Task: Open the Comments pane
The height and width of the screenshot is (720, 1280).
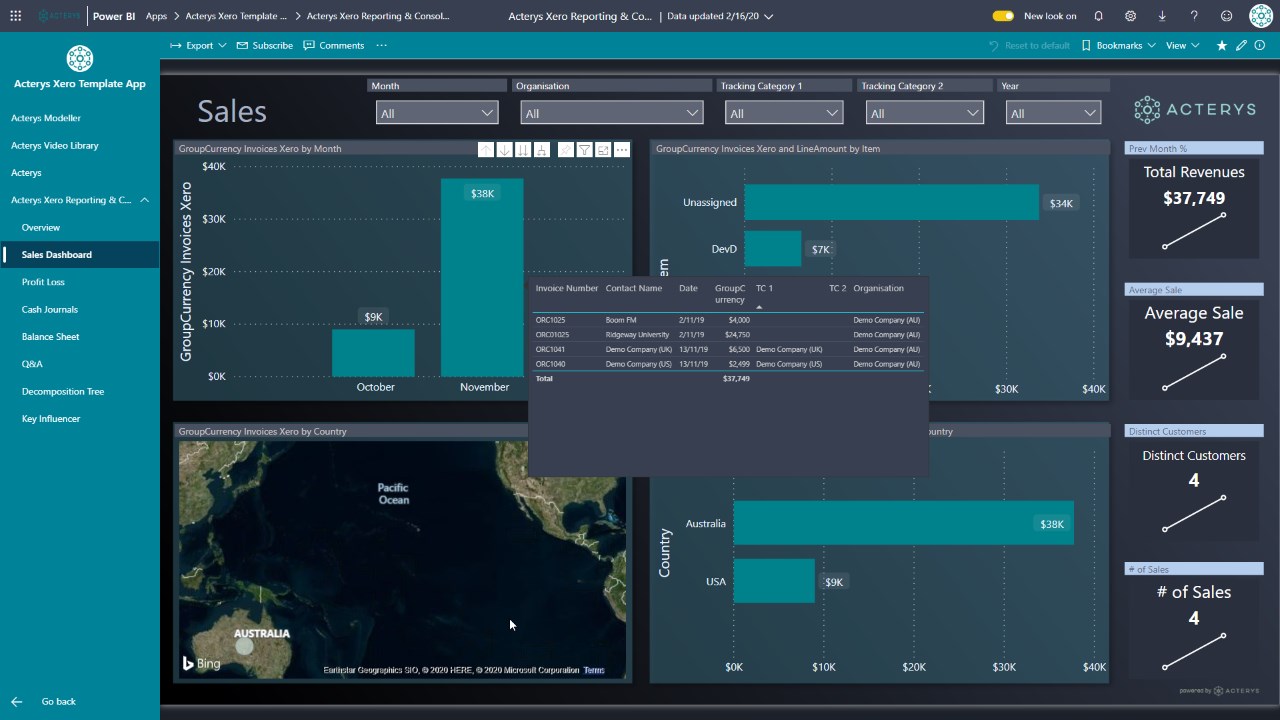Action: 333,45
